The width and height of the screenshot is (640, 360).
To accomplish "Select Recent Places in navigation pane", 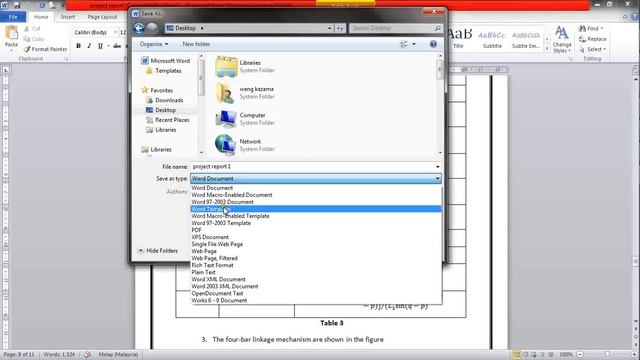I will 172,120.
